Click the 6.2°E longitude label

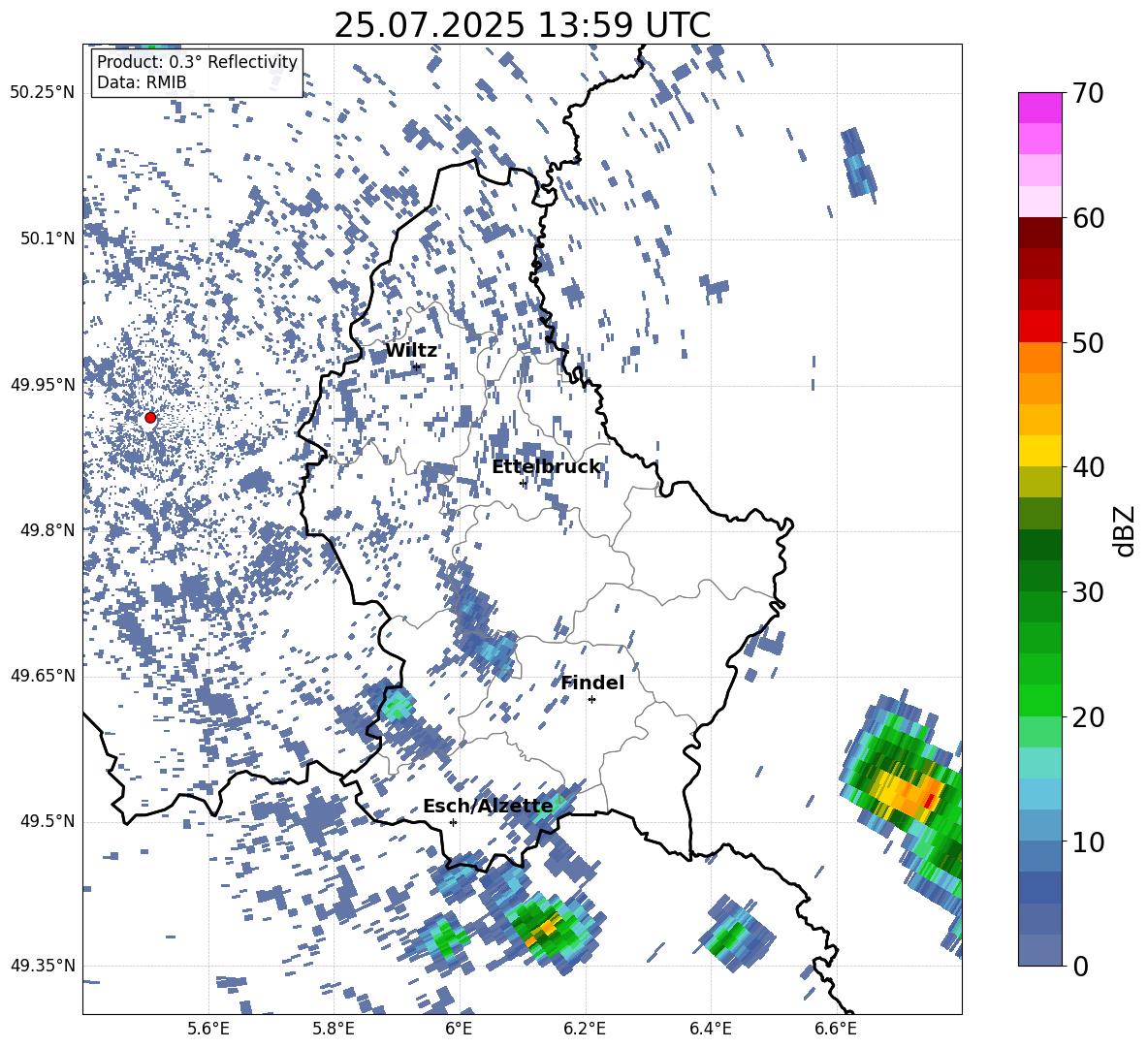click(x=585, y=1029)
